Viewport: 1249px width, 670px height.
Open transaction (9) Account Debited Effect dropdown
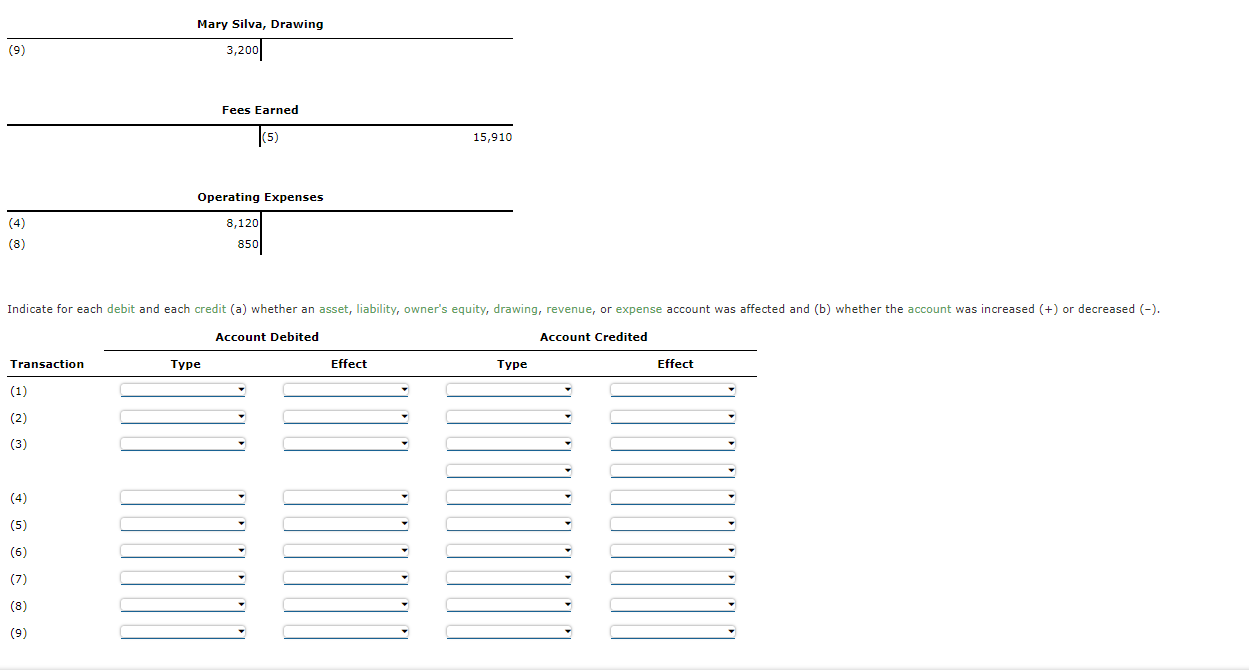(346, 632)
